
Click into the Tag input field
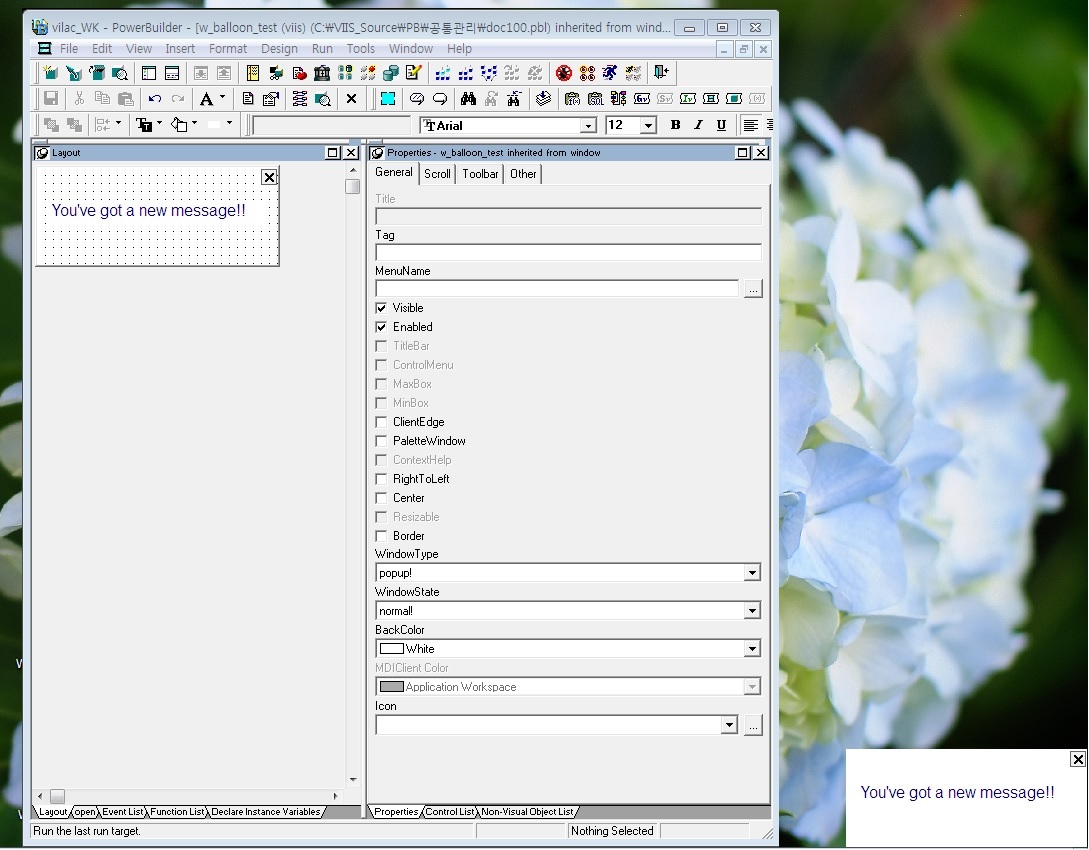[x=567, y=253]
